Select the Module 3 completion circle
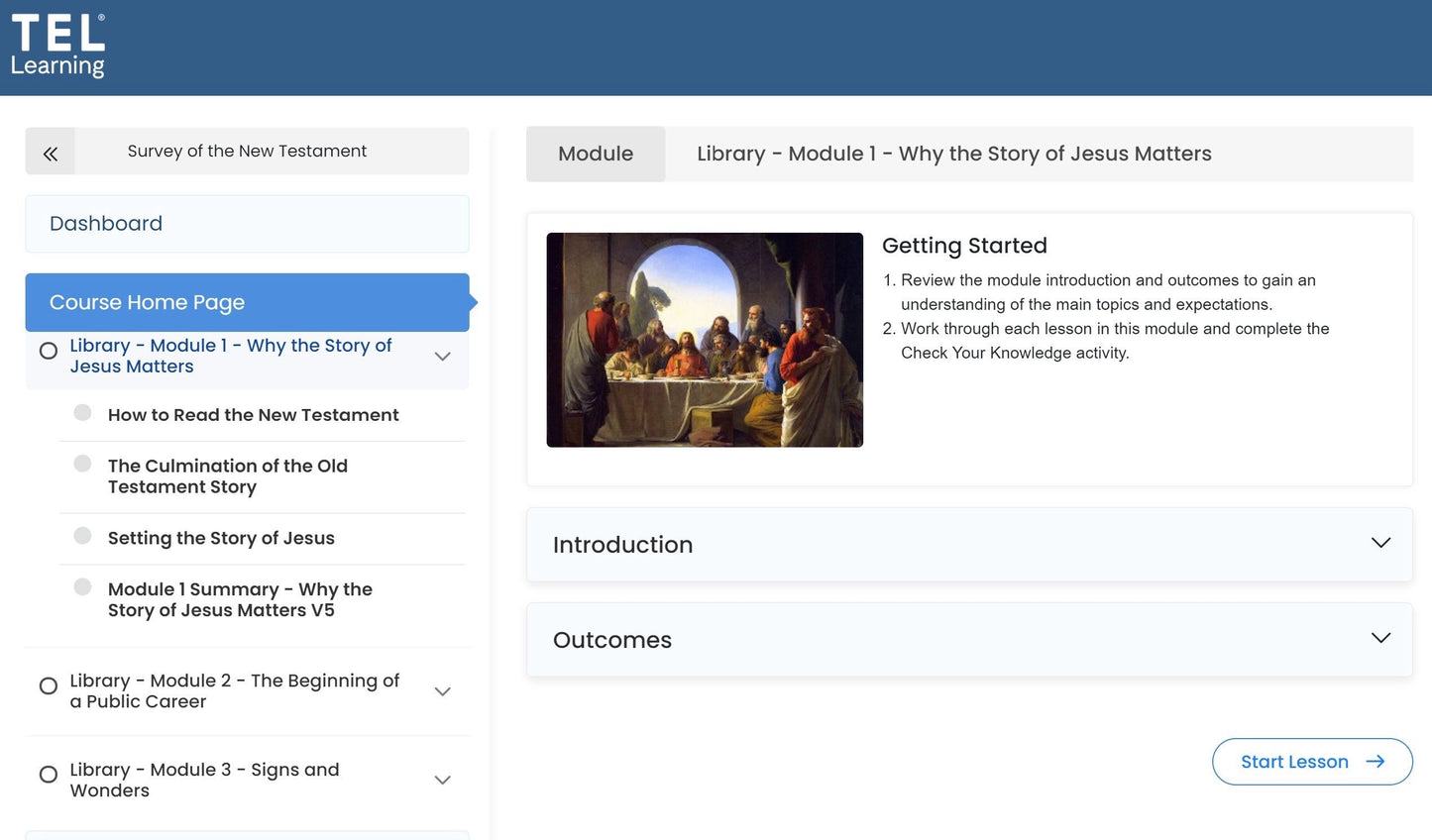1432x840 pixels. click(x=48, y=775)
